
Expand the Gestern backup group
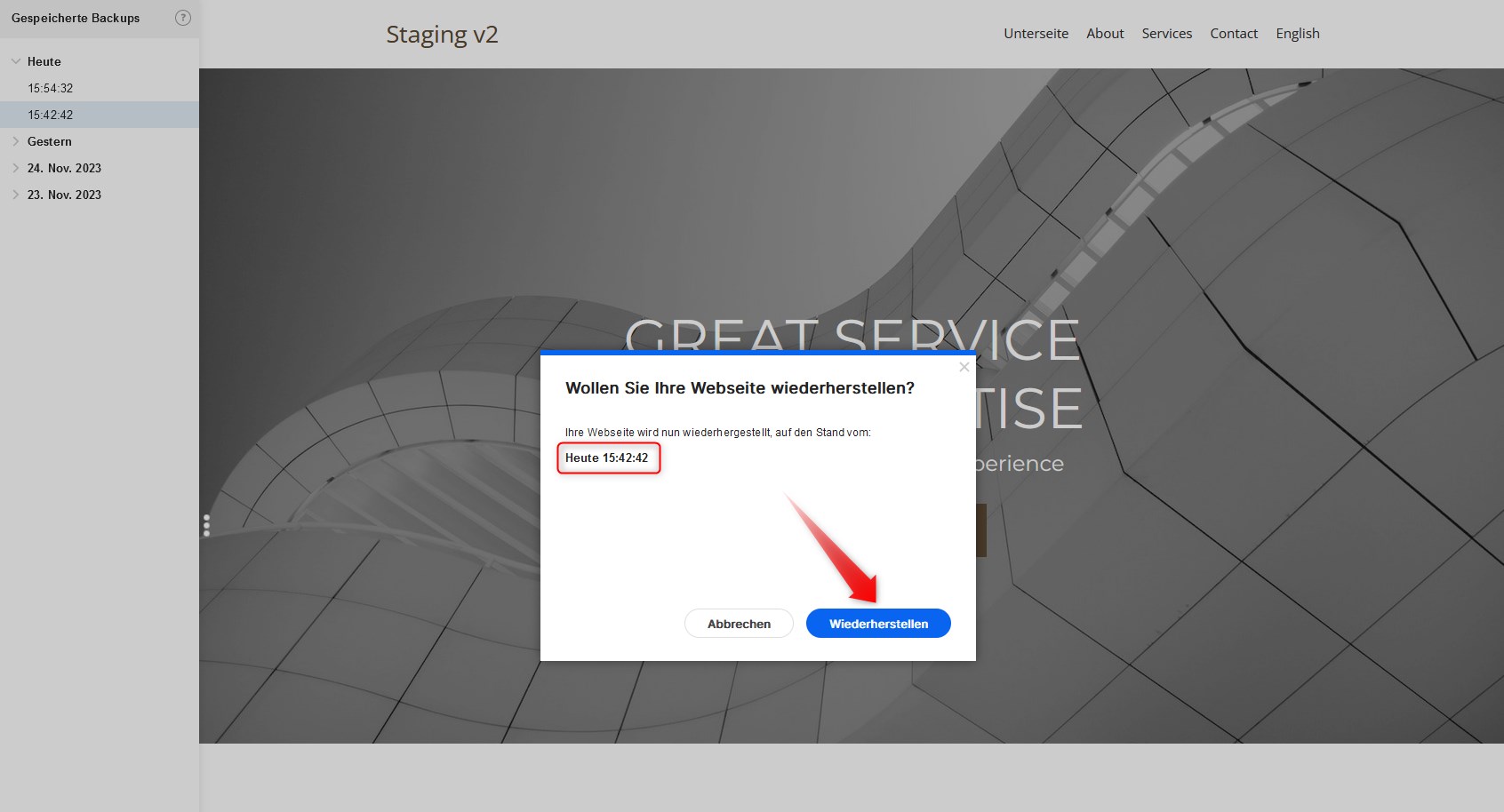[15, 141]
